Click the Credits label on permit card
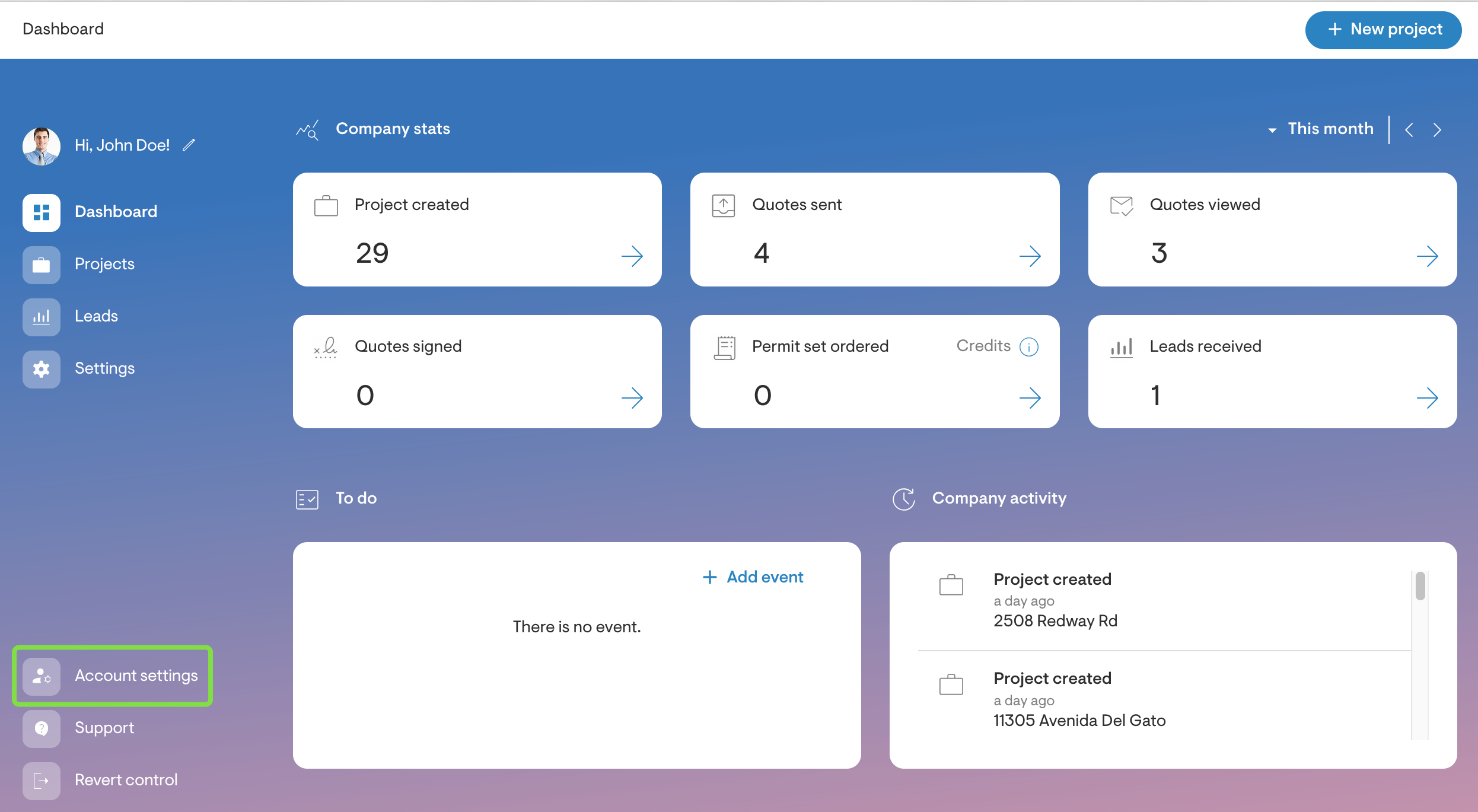Viewport: 1478px width, 812px height. (x=983, y=346)
